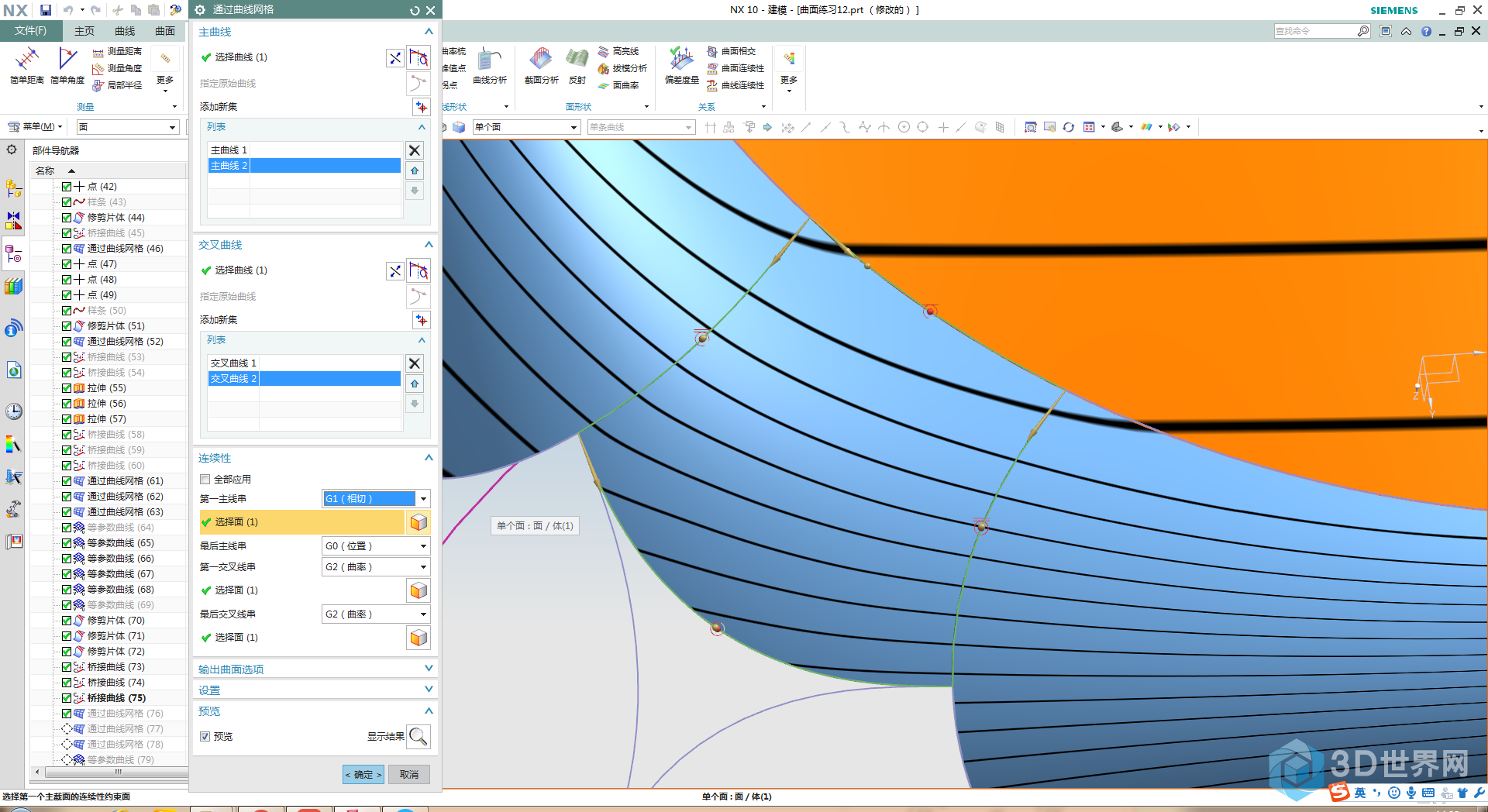
Task: Remove selected primary curve from list
Action: 415,150
